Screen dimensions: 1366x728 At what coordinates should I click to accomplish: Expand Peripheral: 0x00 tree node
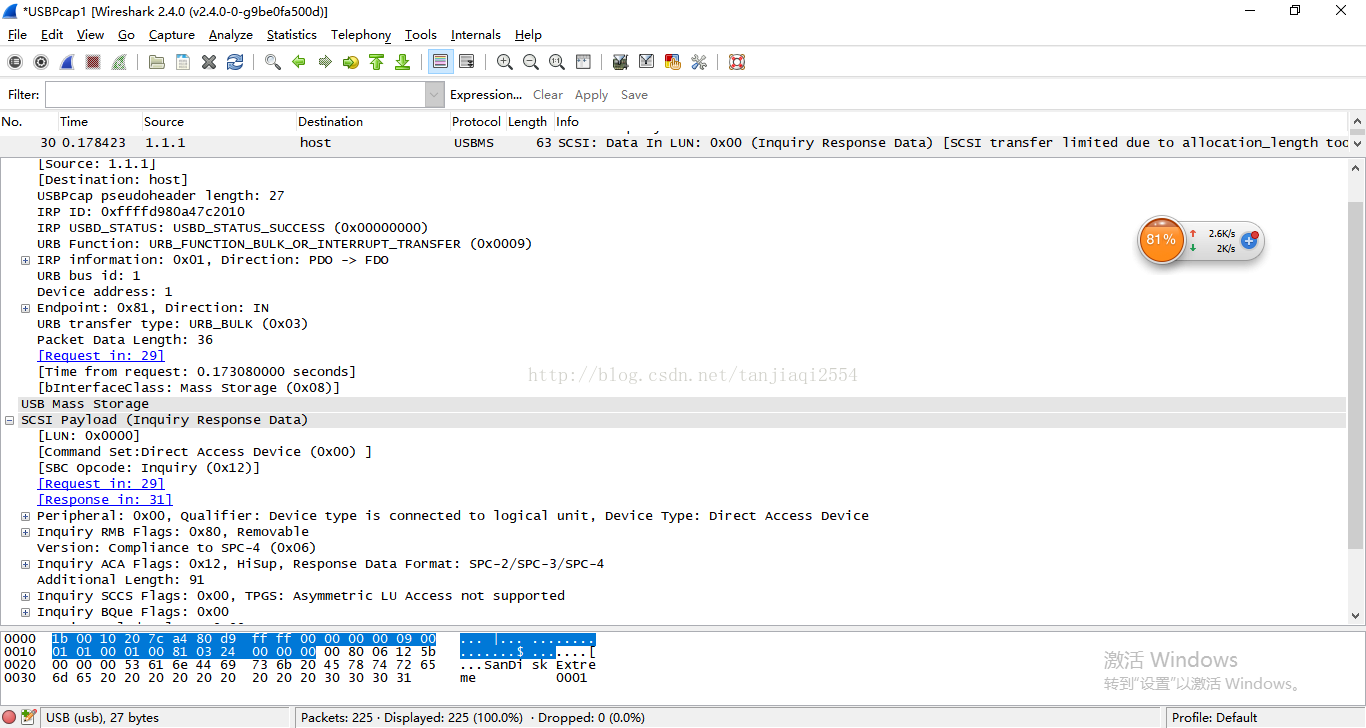25,516
